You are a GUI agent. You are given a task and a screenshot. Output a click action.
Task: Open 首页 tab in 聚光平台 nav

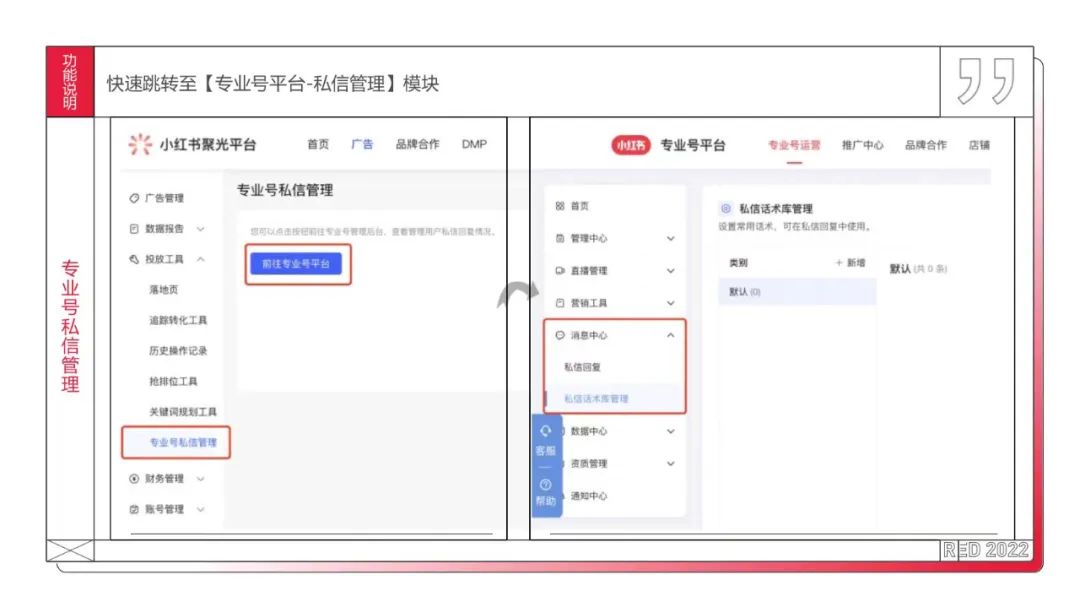point(318,144)
